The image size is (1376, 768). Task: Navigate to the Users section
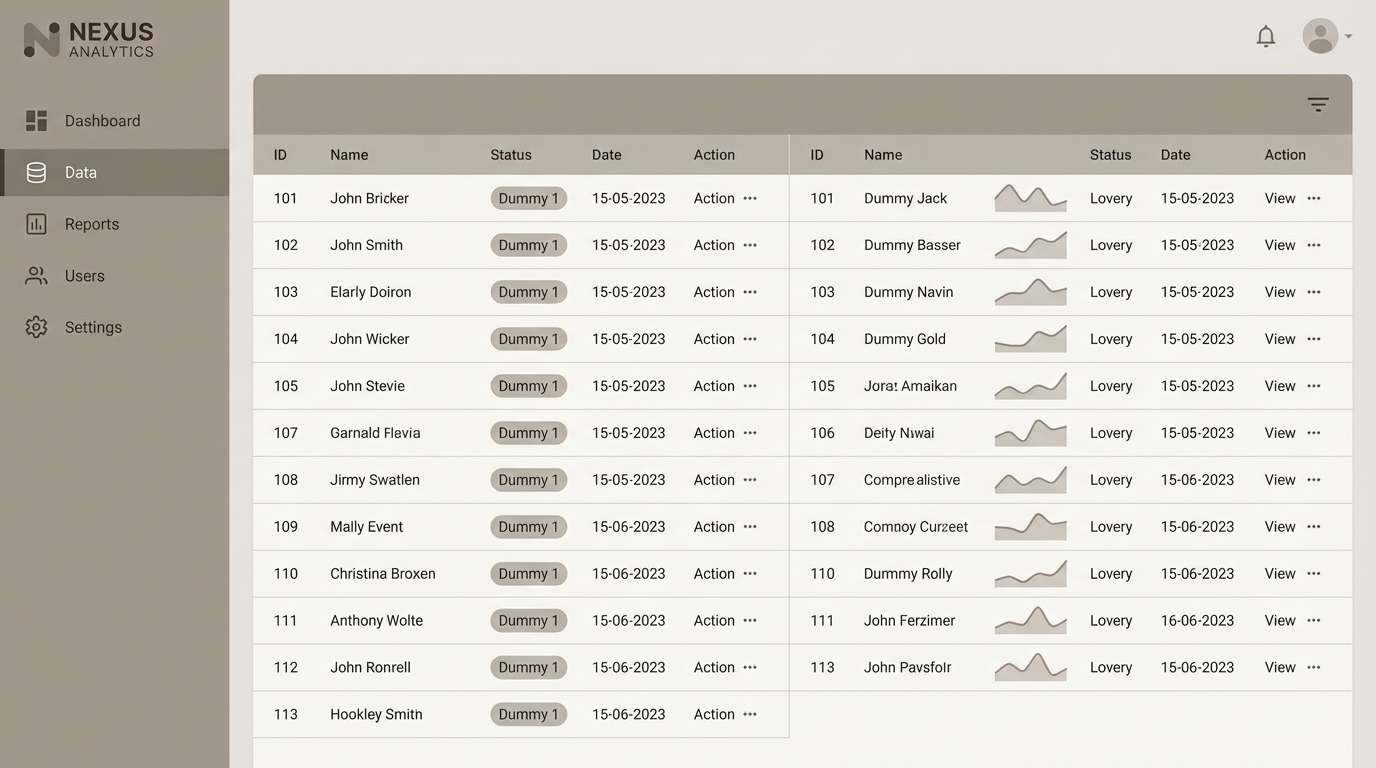tap(84, 276)
